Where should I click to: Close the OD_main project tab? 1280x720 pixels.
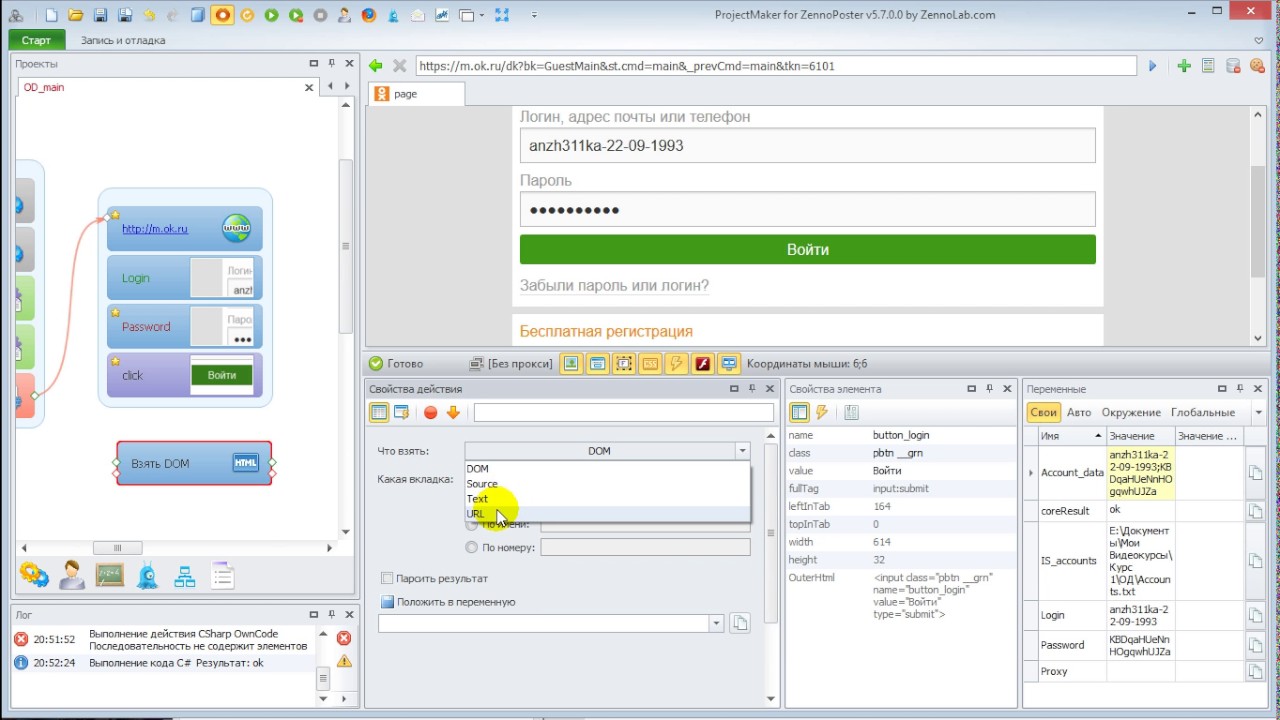(309, 88)
